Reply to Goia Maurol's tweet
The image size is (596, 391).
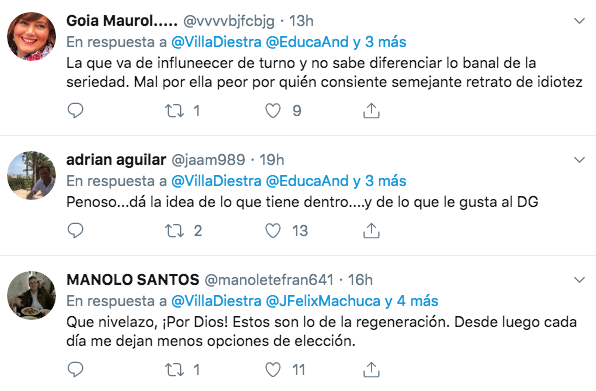[75, 111]
